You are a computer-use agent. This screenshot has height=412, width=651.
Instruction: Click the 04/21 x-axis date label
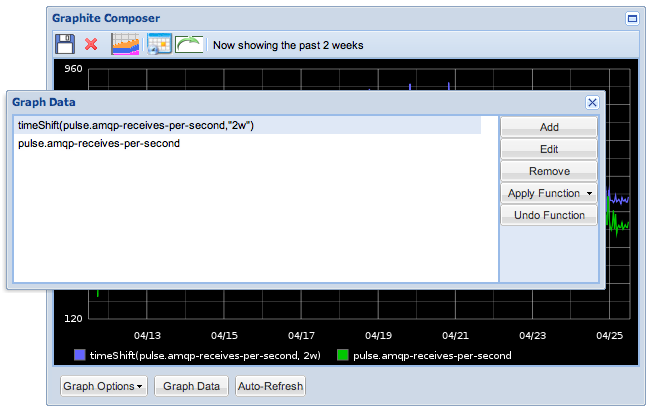point(455,336)
